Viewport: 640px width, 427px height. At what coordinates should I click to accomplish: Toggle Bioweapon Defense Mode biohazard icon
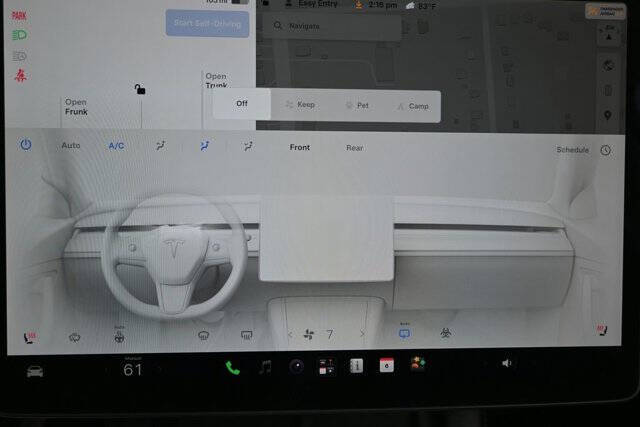(446, 333)
